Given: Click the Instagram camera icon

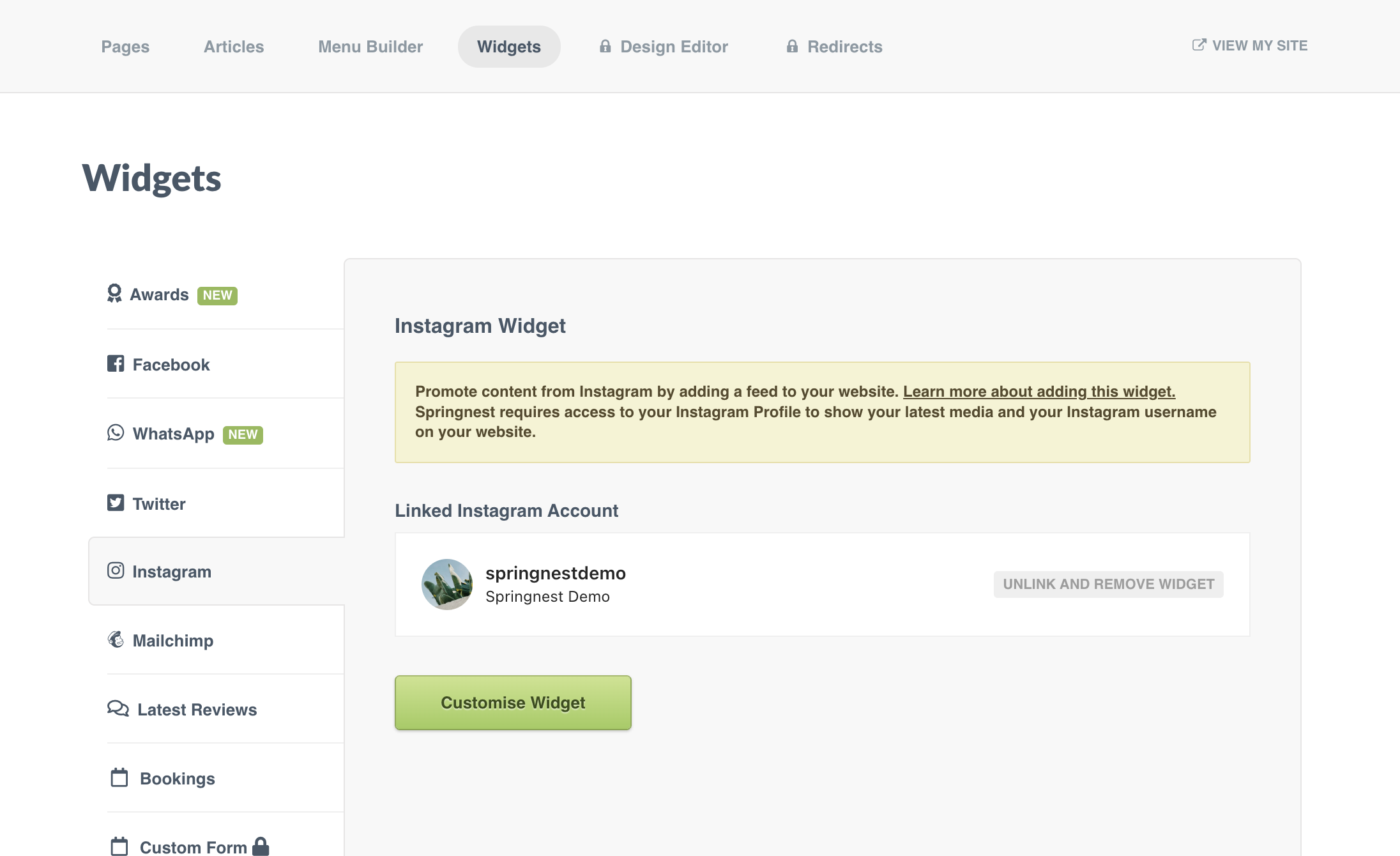Looking at the screenshot, I should point(116,570).
